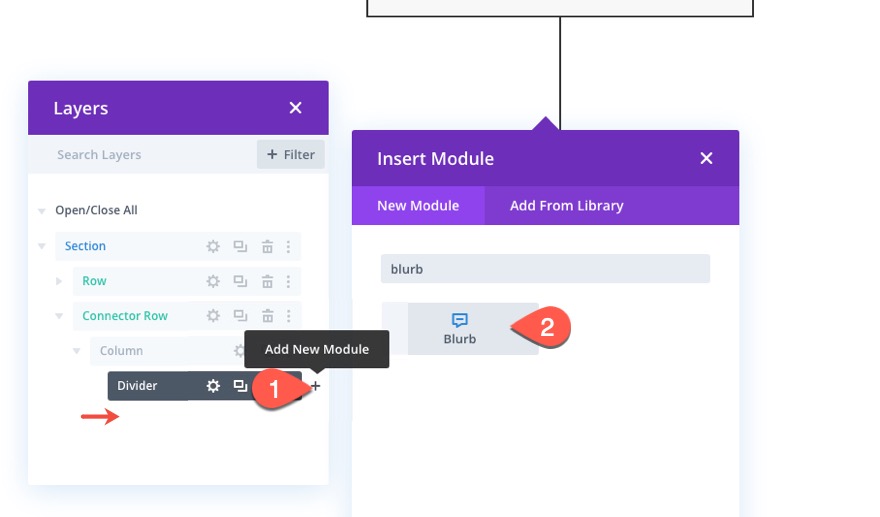
Task: Delete the Connector Row layer
Action: click(x=267, y=316)
